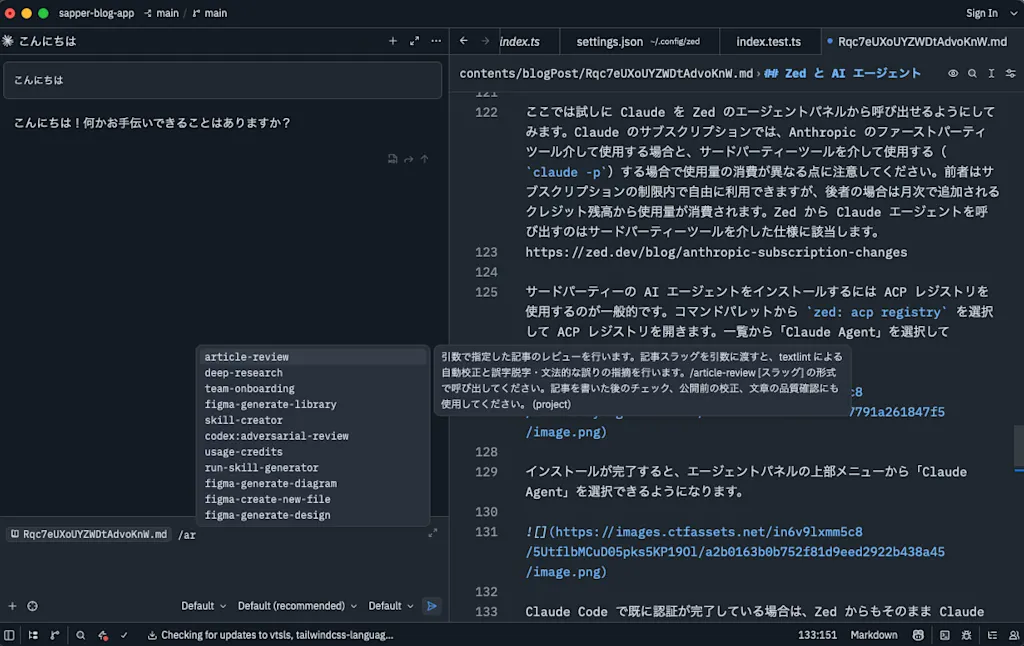Open first main branch selector in title bar
Viewport: 1024px width, 646px height.
pyautogui.click(x=161, y=13)
